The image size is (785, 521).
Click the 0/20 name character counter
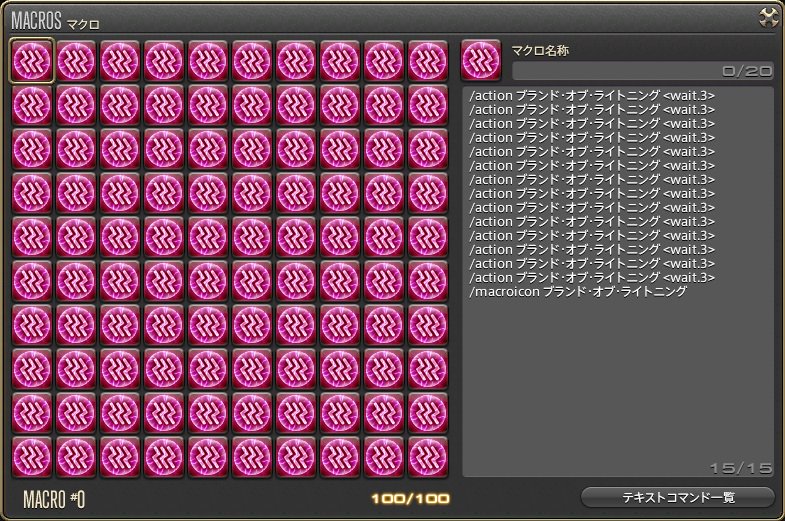click(x=747, y=71)
